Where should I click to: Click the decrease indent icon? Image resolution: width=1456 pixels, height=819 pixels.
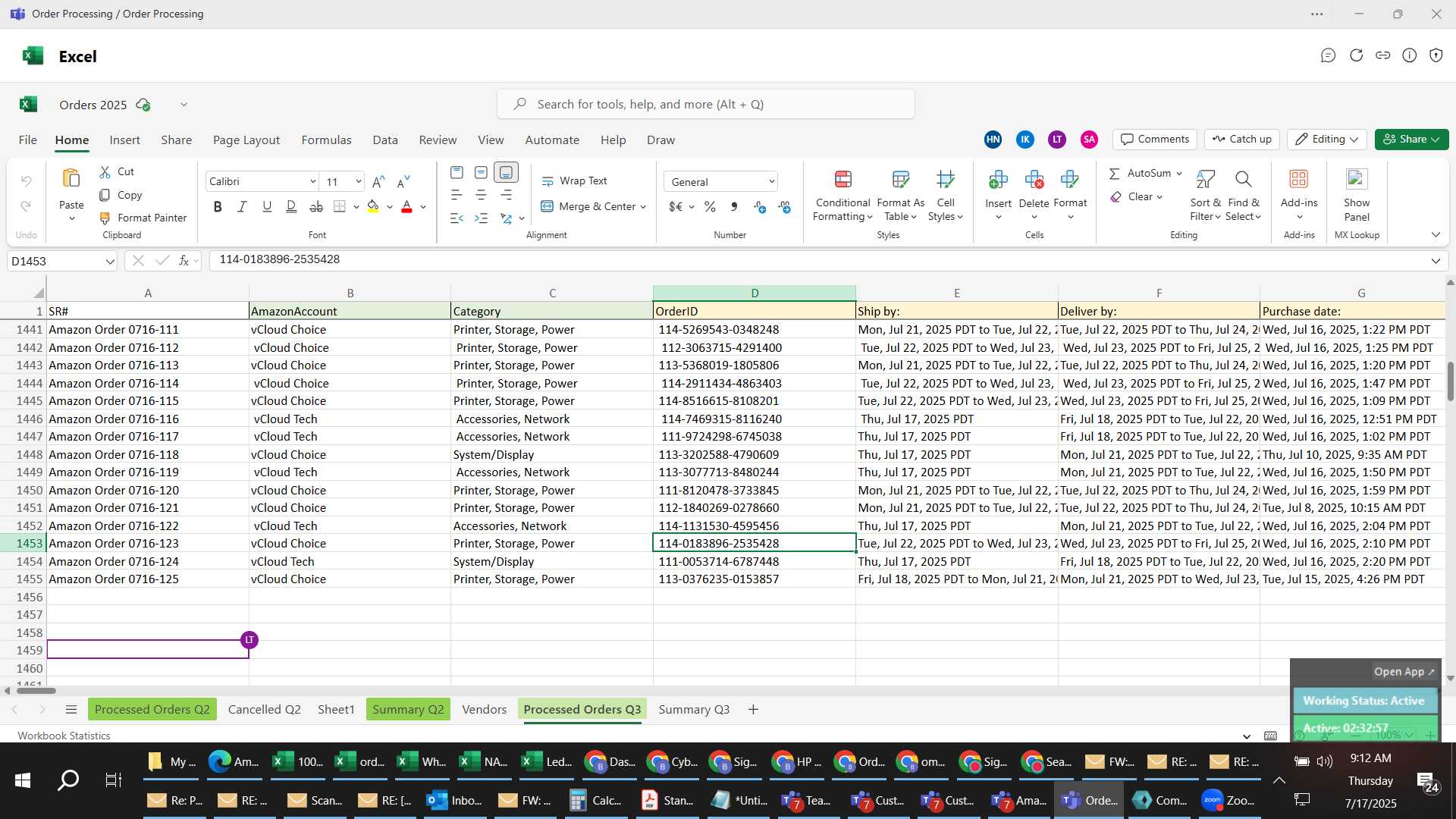(x=456, y=218)
